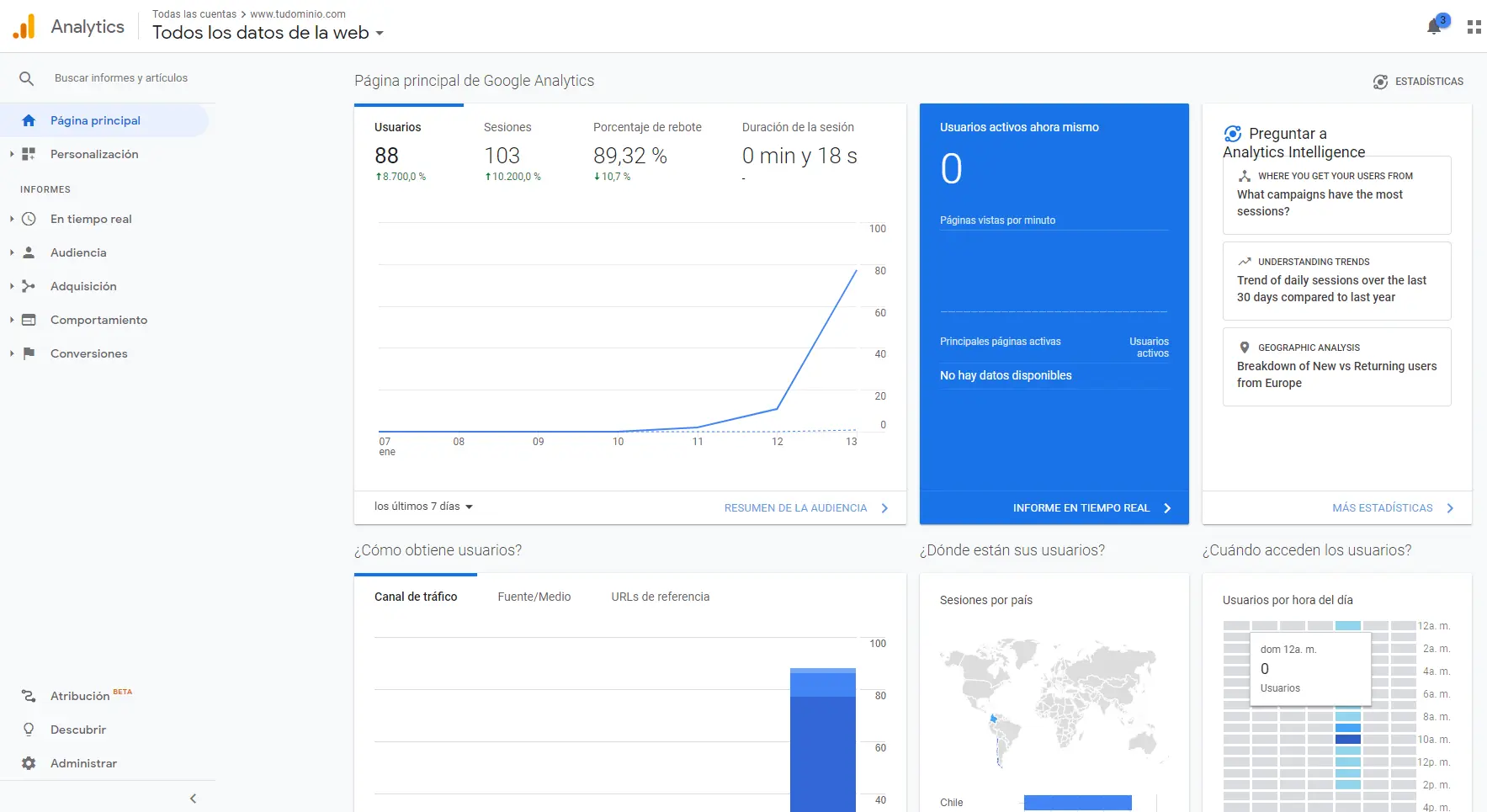Click the network icon on 'Where you get your users from'

tap(1245, 176)
